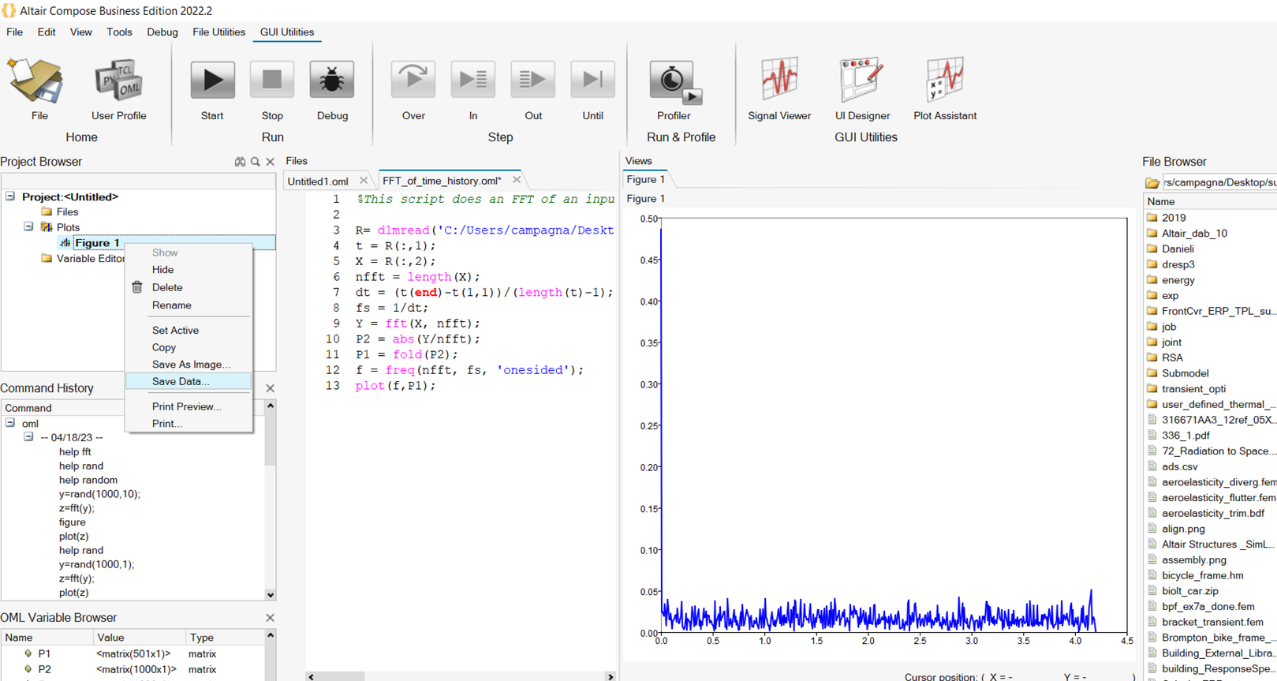Choose Save Data from context menu
Screen dimensions: 1277x681
(188, 381)
